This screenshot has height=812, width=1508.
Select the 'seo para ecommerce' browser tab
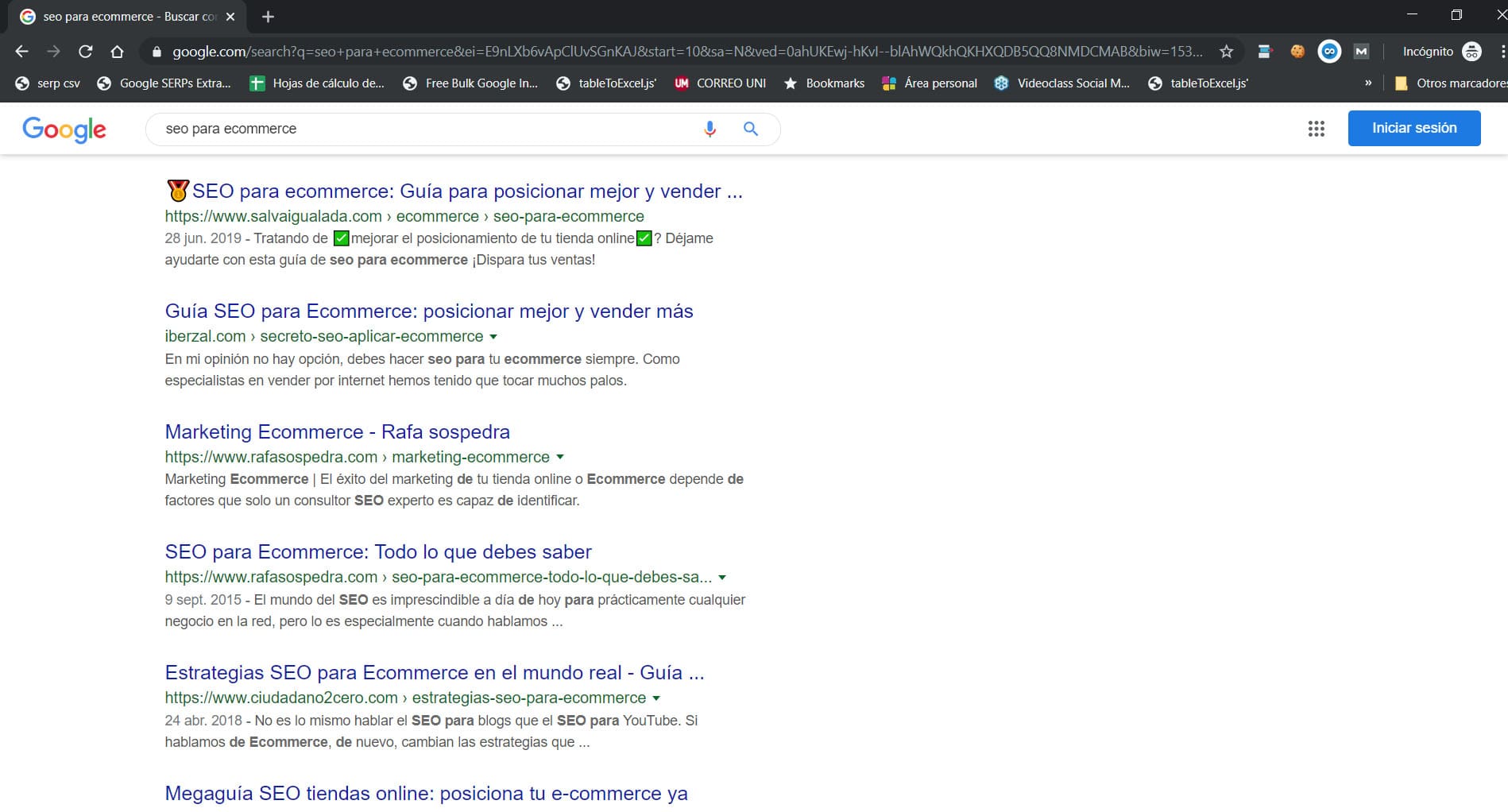(127, 17)
